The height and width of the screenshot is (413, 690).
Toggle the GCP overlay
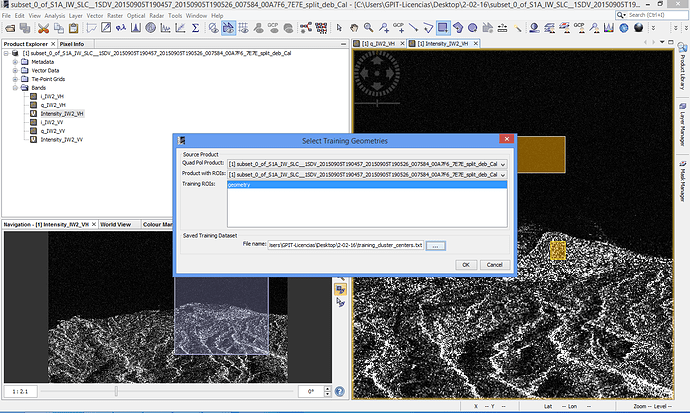[273, 28]
